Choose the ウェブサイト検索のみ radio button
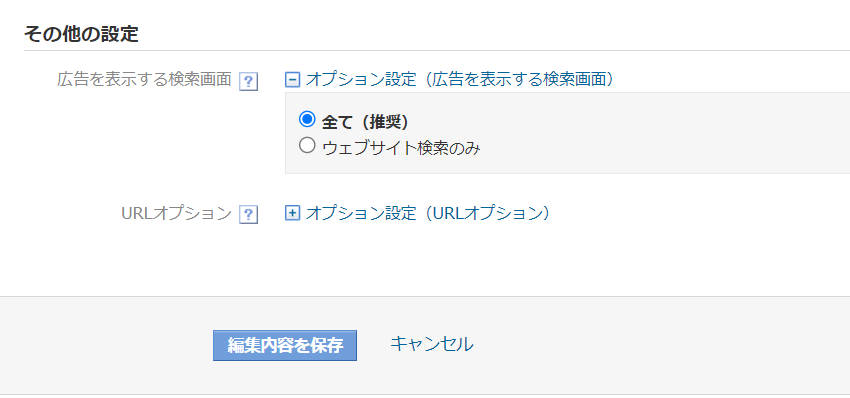Image resolution: width=850 pixels, height=398 pixels. pyautogui.click(x=307, y=145)
